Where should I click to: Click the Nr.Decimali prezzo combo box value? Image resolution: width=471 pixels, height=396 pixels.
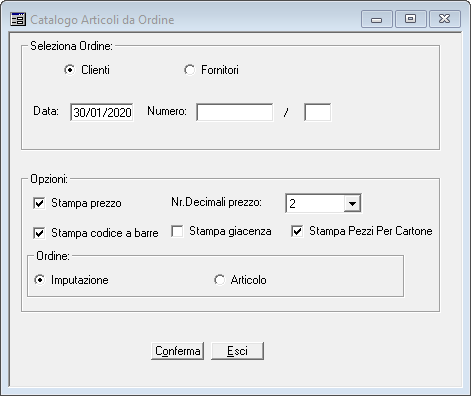pyautogui.click(x=315, y=203)
